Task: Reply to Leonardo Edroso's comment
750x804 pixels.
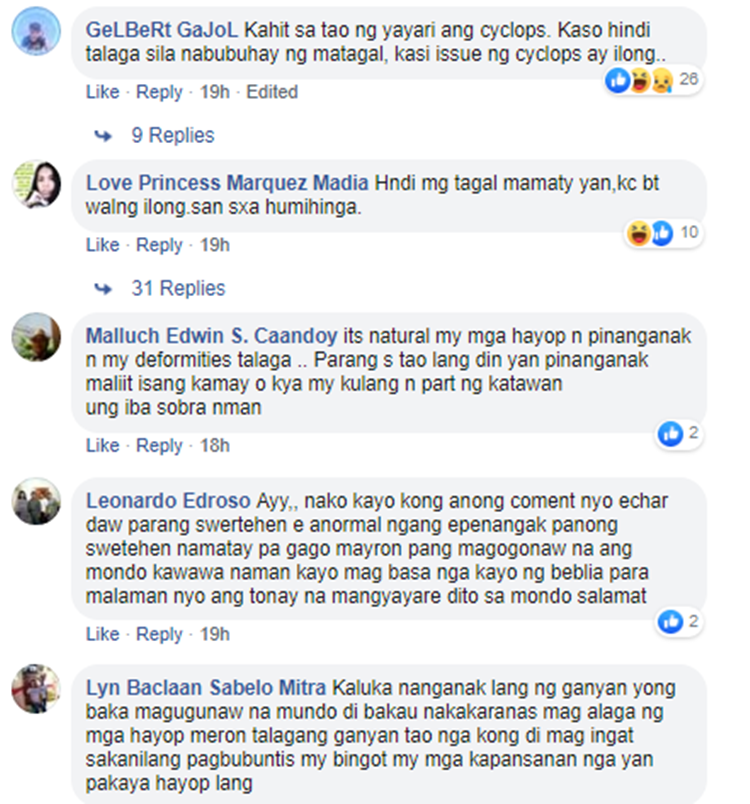Action: (159, 634)
